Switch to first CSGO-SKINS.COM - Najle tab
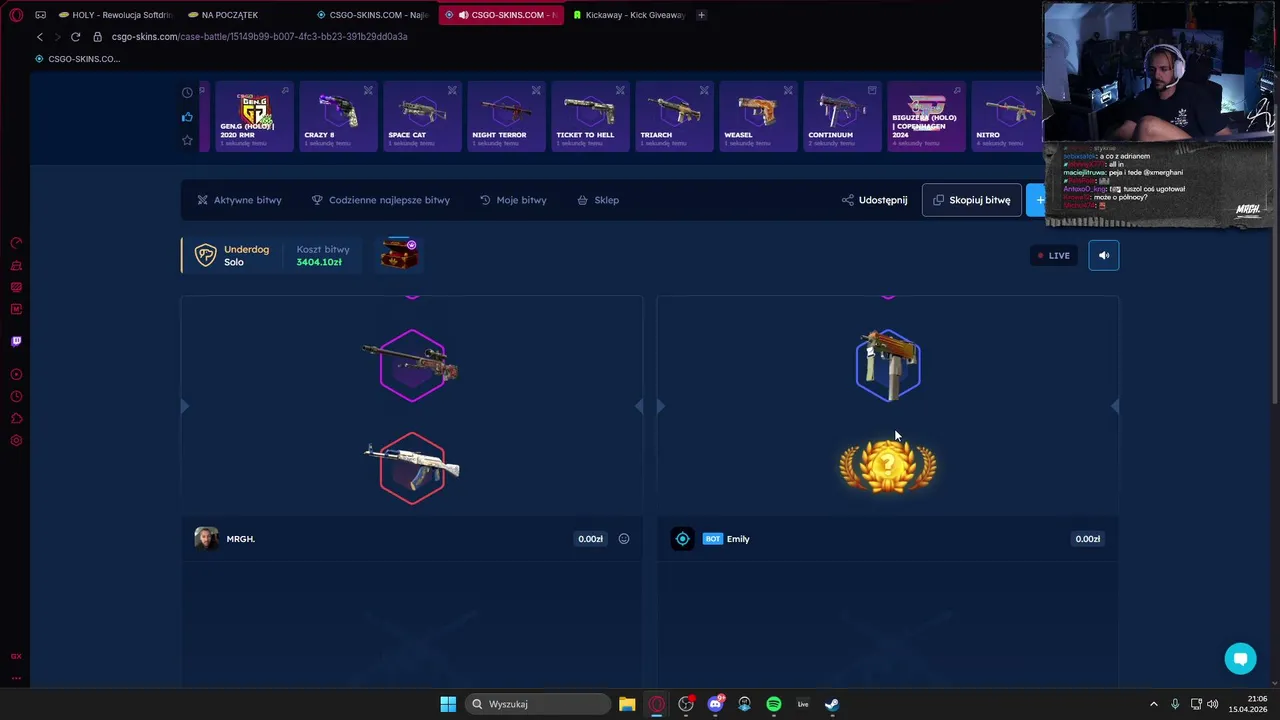Viewport: 1280px width, 720px height. 372,15
